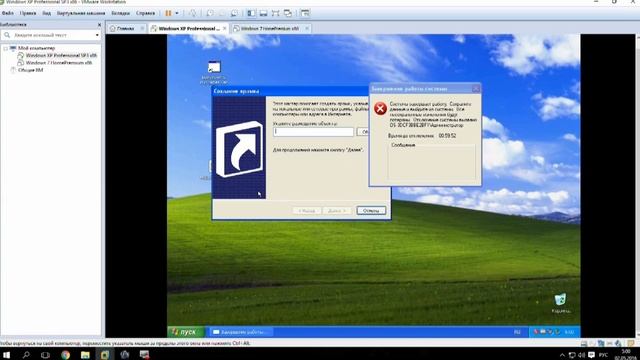This screenshot has width=640, height=360.
Task: Switch to the Windows 7 HomePremium tab
Action: point(270,29)
